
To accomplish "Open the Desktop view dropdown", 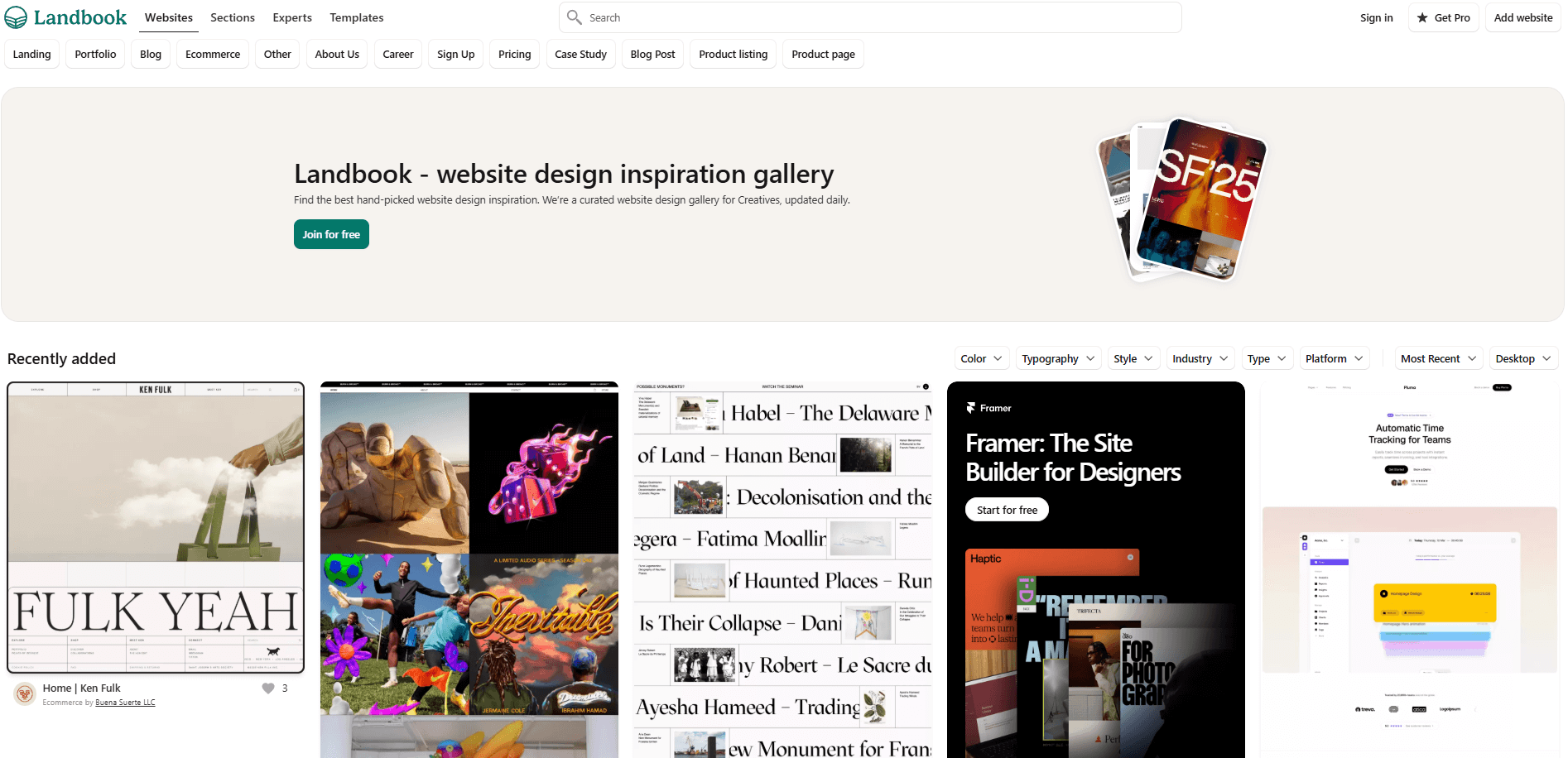I will tap(1523, 358).
